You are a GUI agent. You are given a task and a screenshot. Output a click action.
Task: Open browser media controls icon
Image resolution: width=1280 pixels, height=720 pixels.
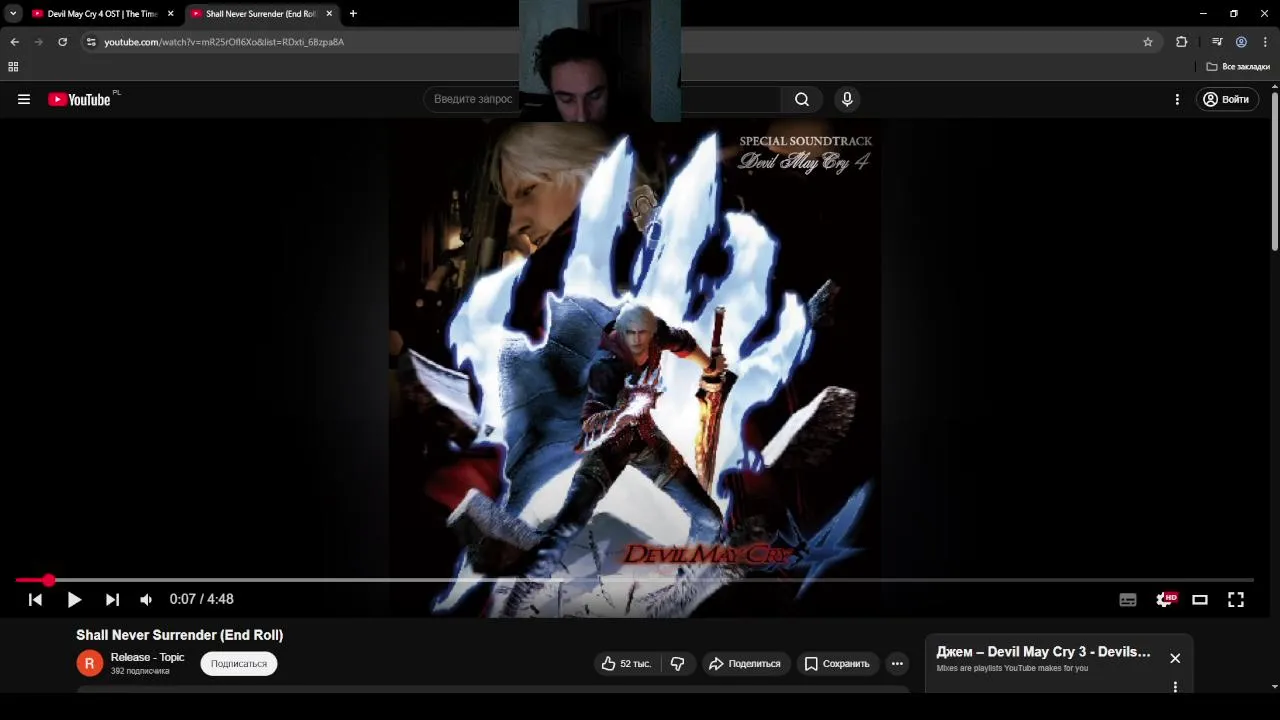1217,42
